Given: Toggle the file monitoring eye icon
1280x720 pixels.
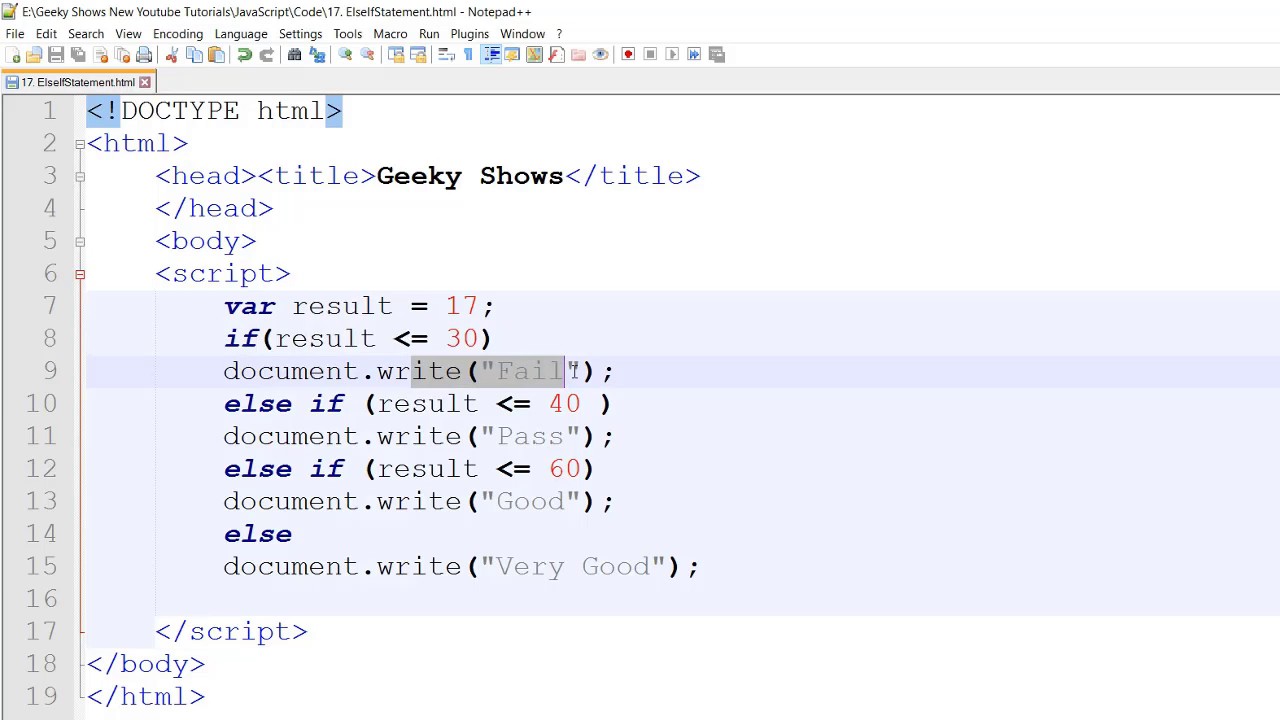Looking at the screenshot, I should [x=600, y=54].
